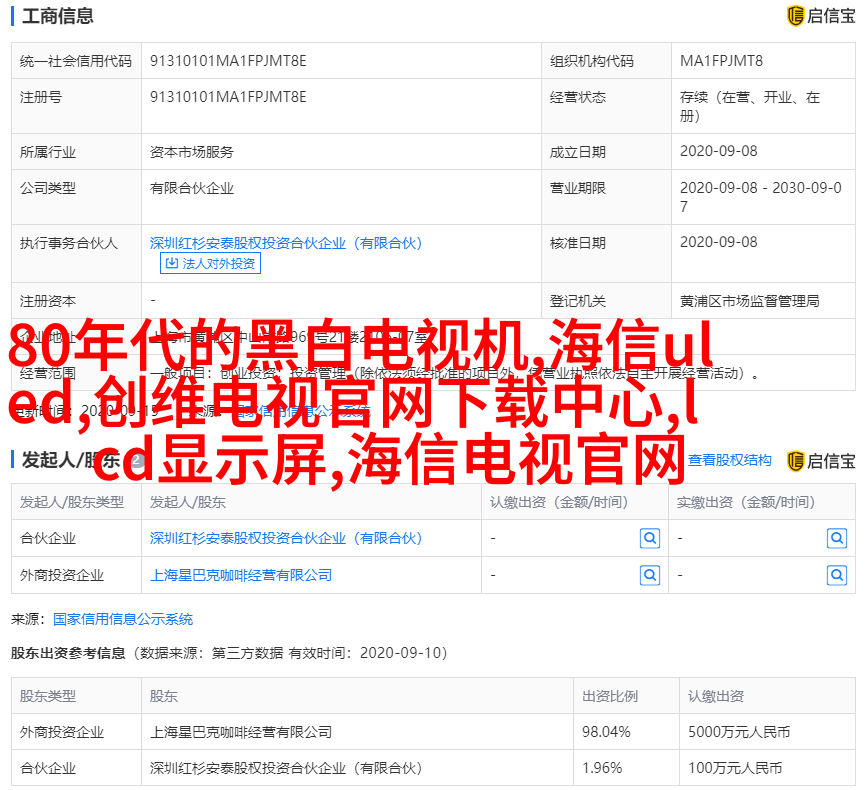The width and height of the screenshot is (867, 790).
Task: Click the 认缴出资 magnifier in the 合伙企业 row
Action: pos(650,538)
